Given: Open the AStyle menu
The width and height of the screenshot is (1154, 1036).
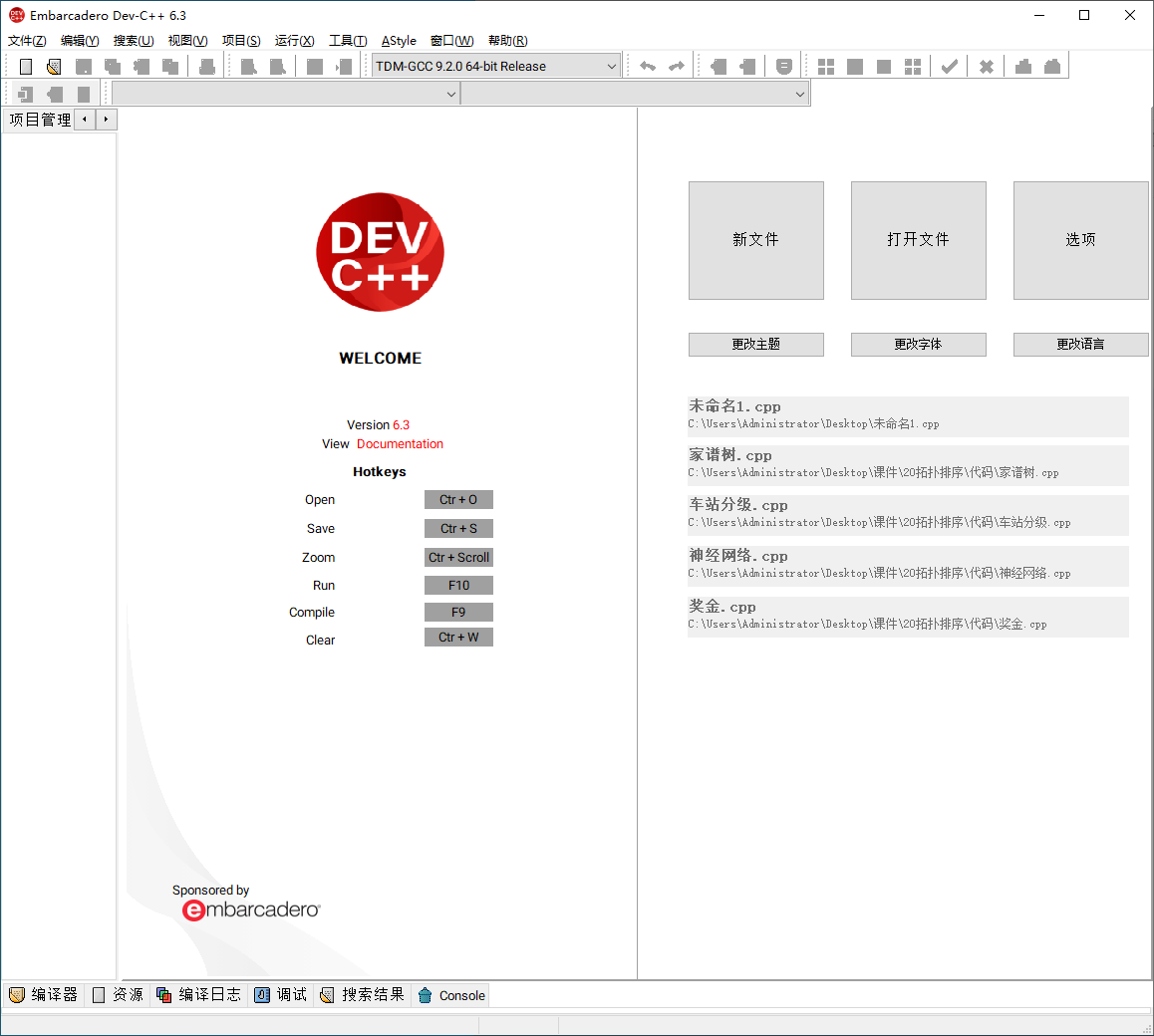Looking at the screenshot, I should click(399, 41).
